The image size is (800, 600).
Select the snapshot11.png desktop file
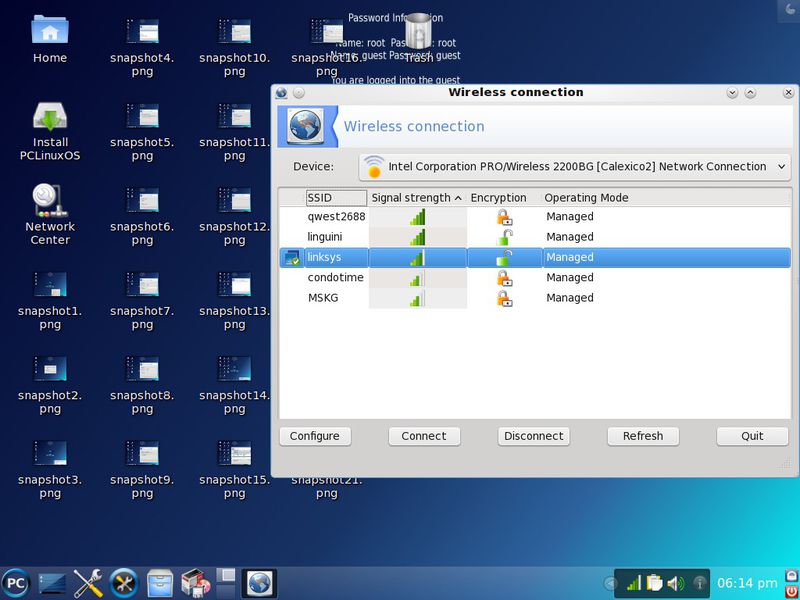point(235,132)
